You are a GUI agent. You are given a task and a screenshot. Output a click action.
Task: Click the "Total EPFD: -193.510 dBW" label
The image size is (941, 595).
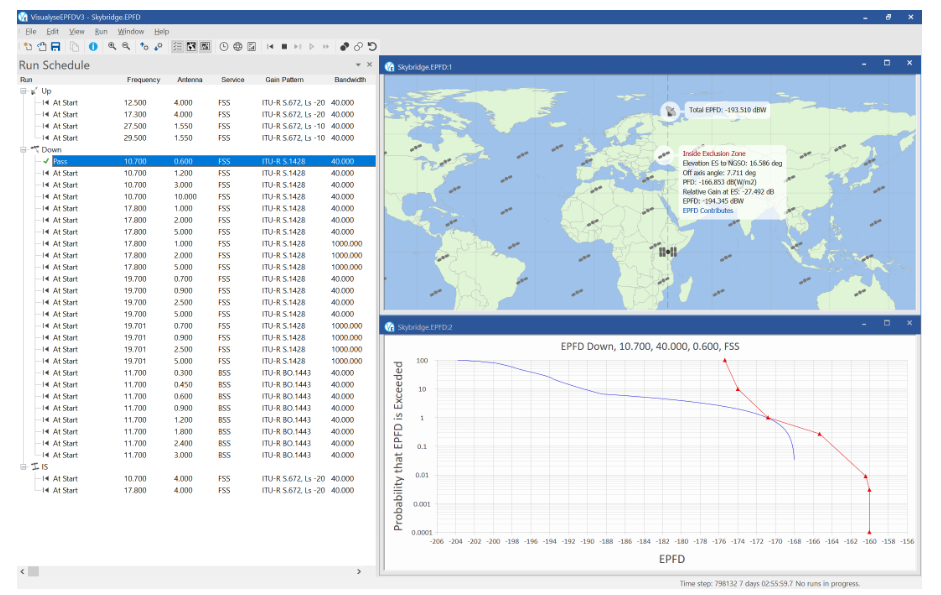point(727,110)
